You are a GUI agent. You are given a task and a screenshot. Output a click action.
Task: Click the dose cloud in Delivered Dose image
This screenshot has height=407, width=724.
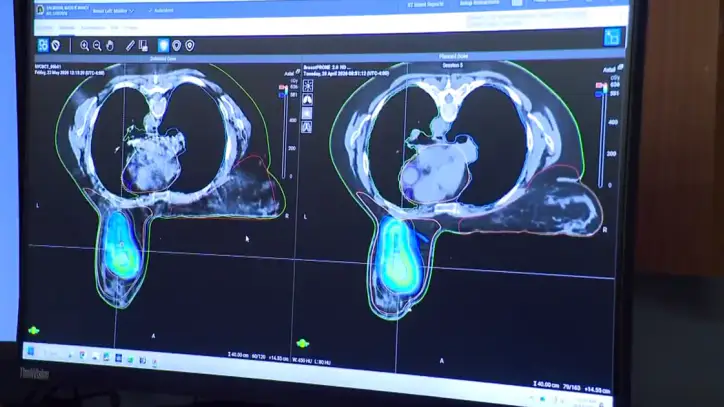pos(120,245)
